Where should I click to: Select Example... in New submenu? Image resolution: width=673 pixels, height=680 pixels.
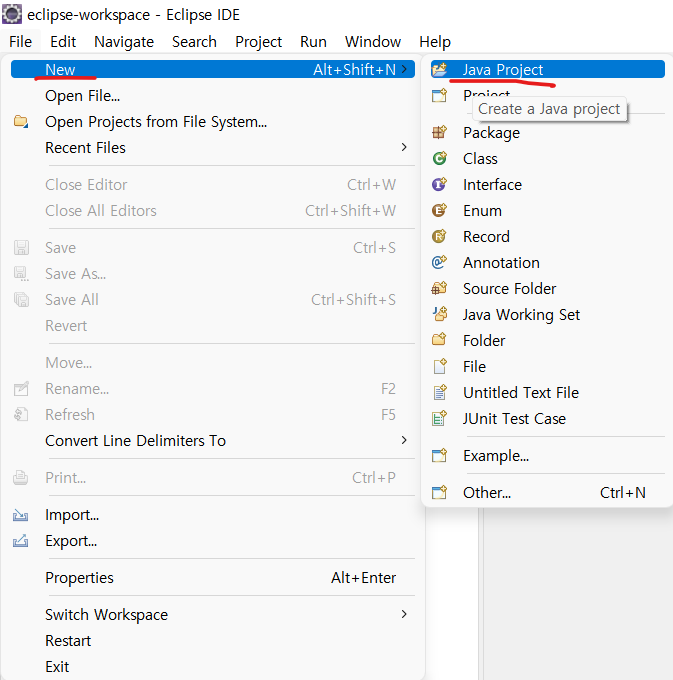(x=548, y=455)
